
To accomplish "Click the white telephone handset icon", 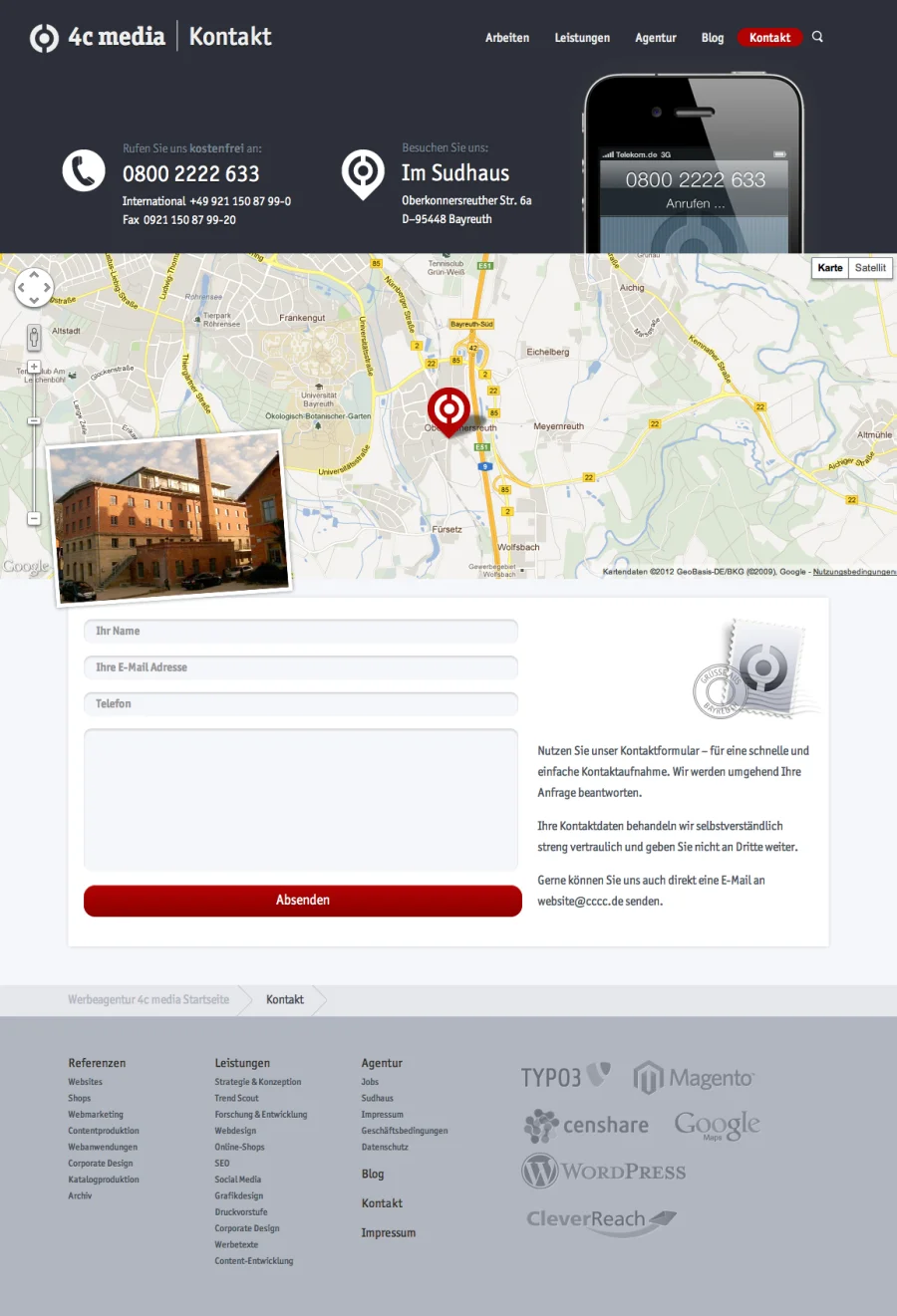I will coord(84,171).
